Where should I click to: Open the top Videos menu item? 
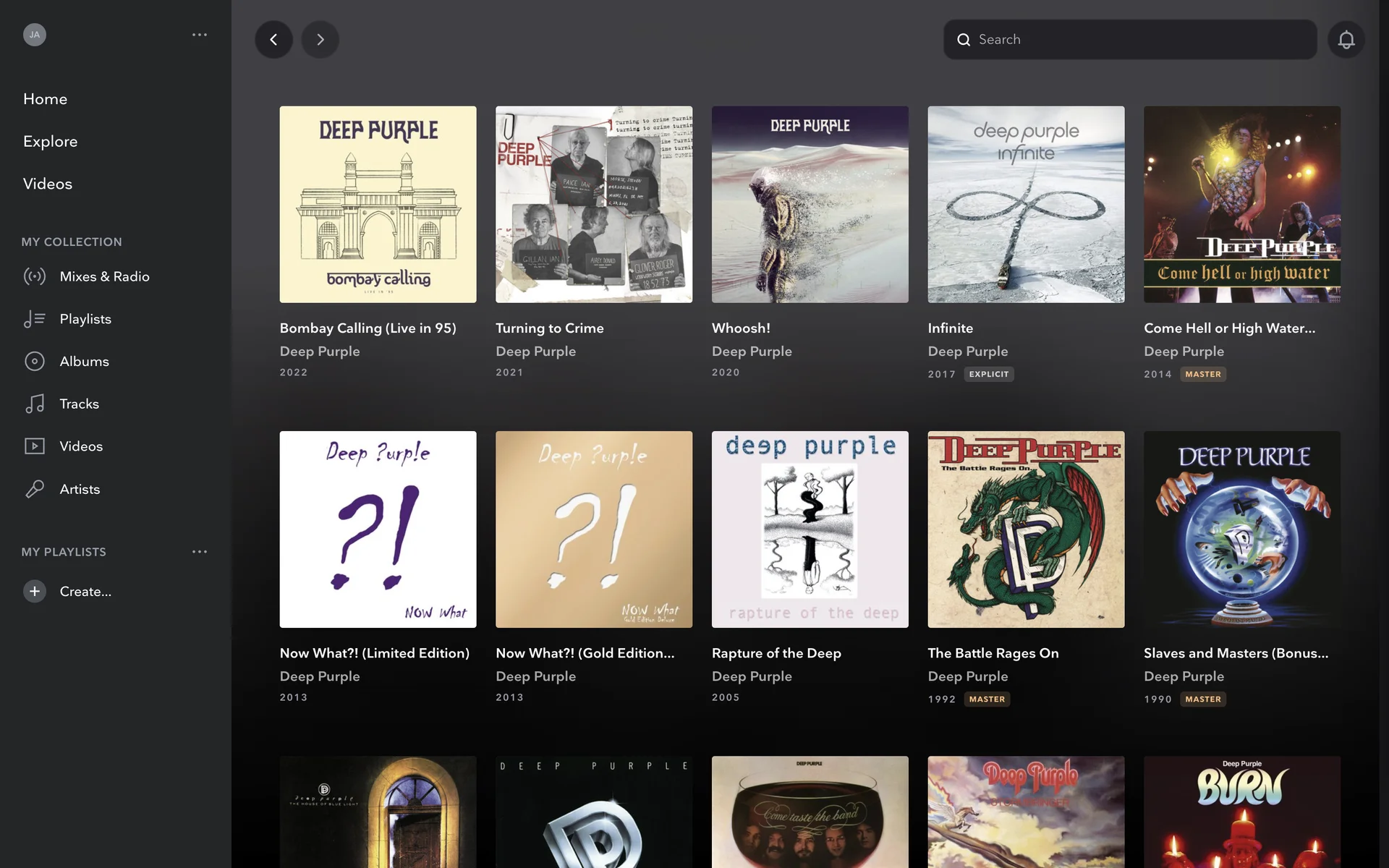click(x=48, y=184)
